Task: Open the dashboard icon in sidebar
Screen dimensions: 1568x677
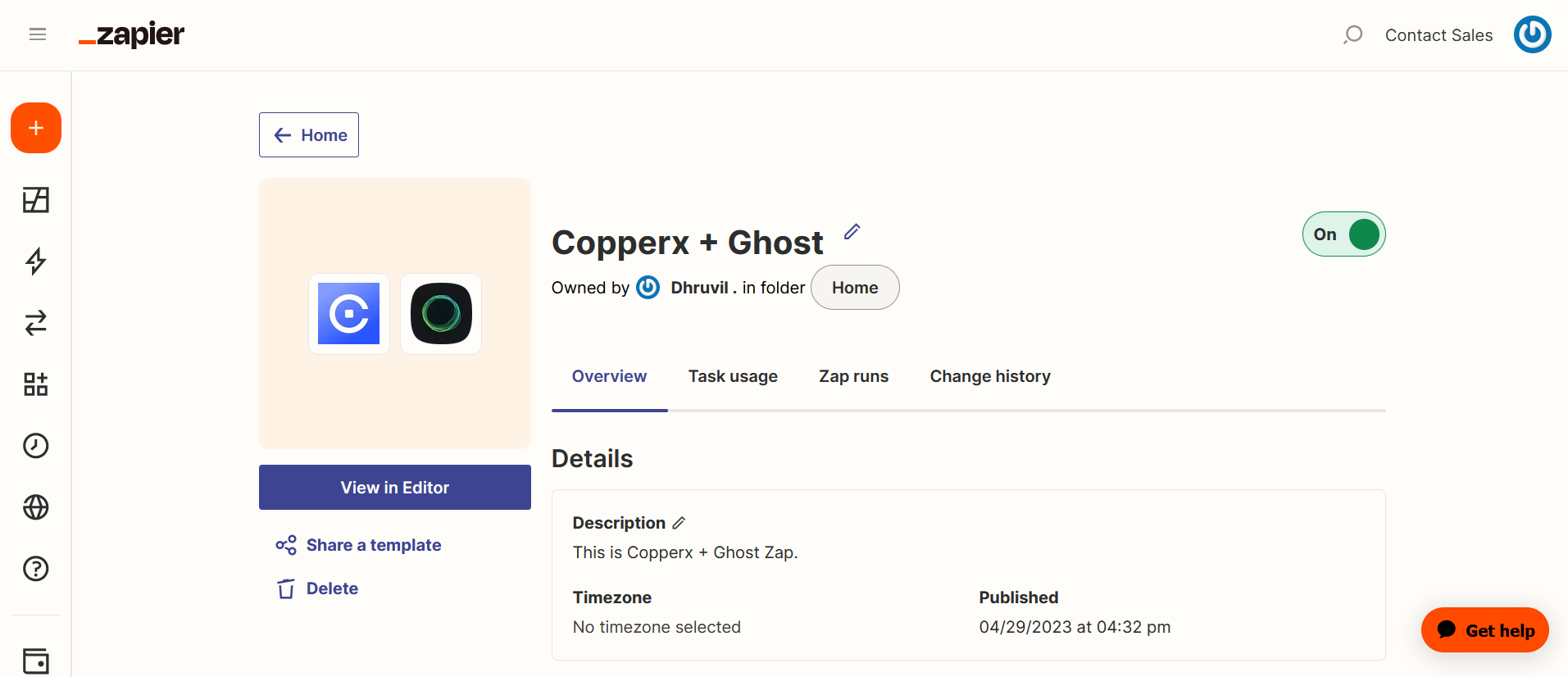Action: (36, 200)
